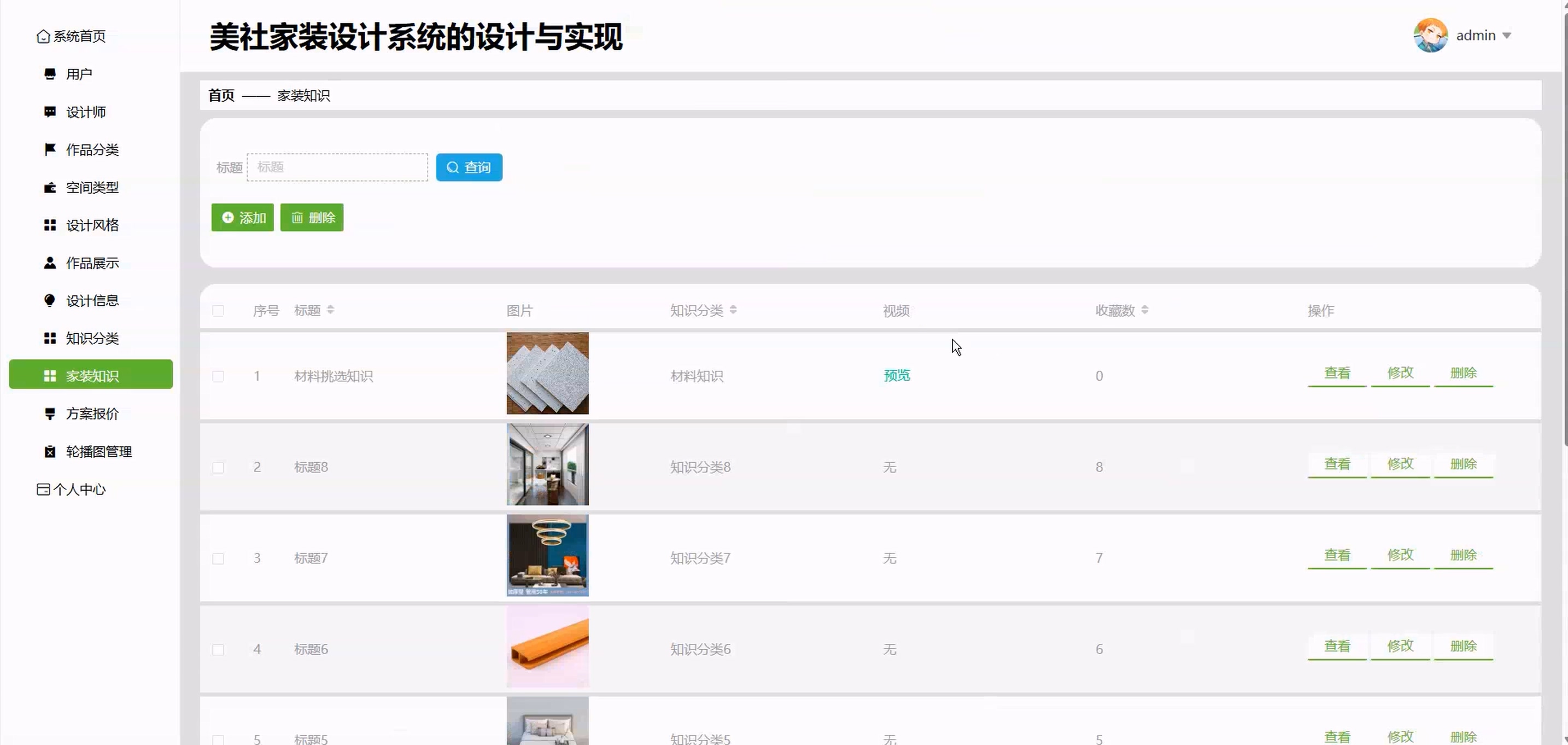Sort by the 标题 column arrows

331,310
